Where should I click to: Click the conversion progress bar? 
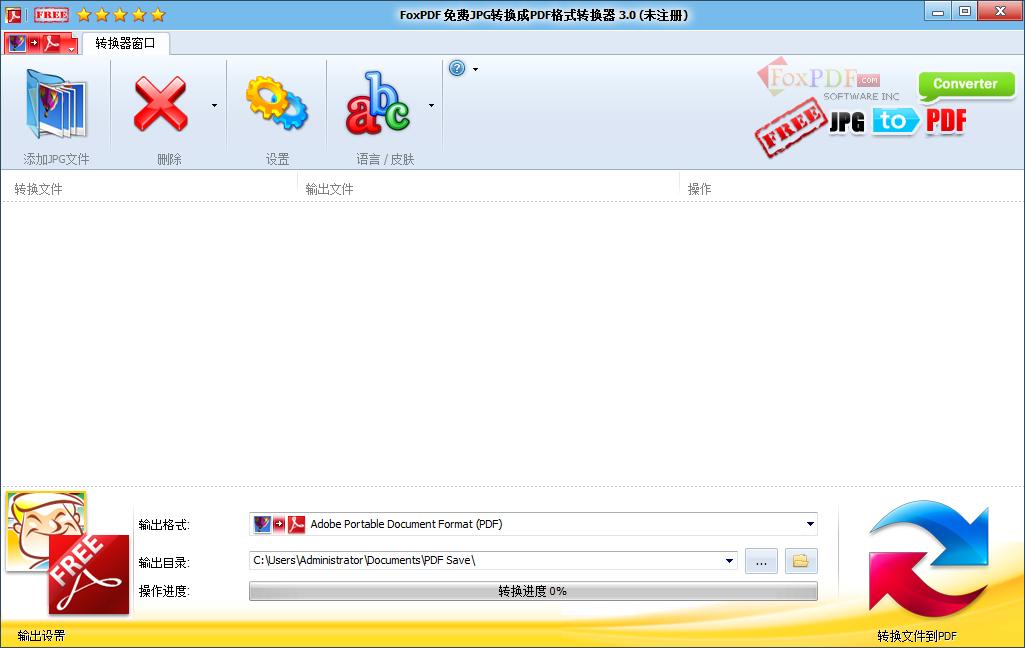click(x=533, y=591)
